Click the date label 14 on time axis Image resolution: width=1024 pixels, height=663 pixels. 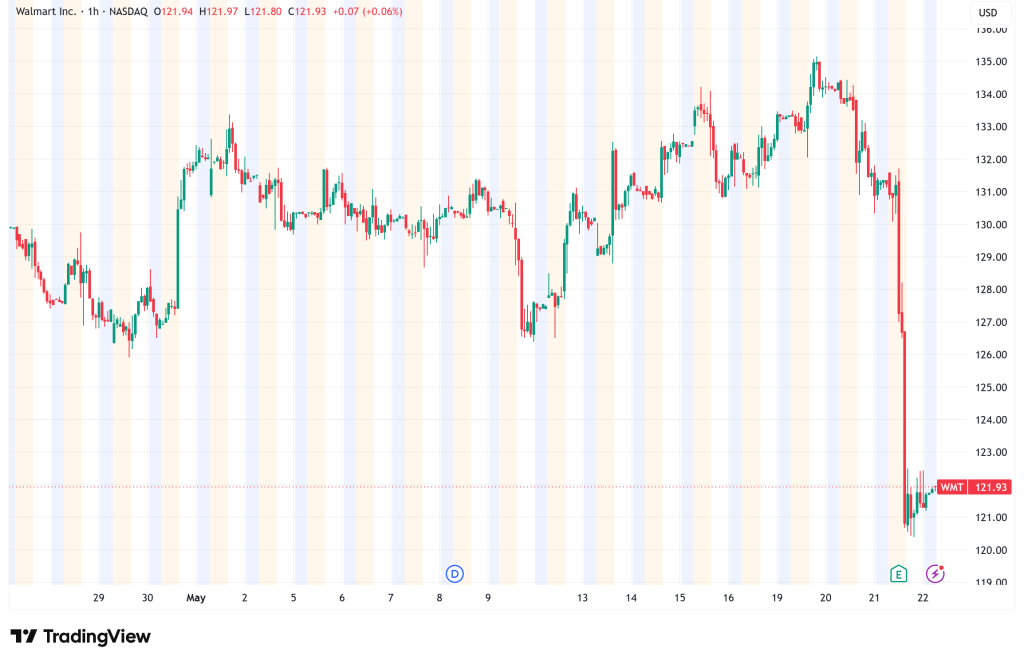coord(631,598)
